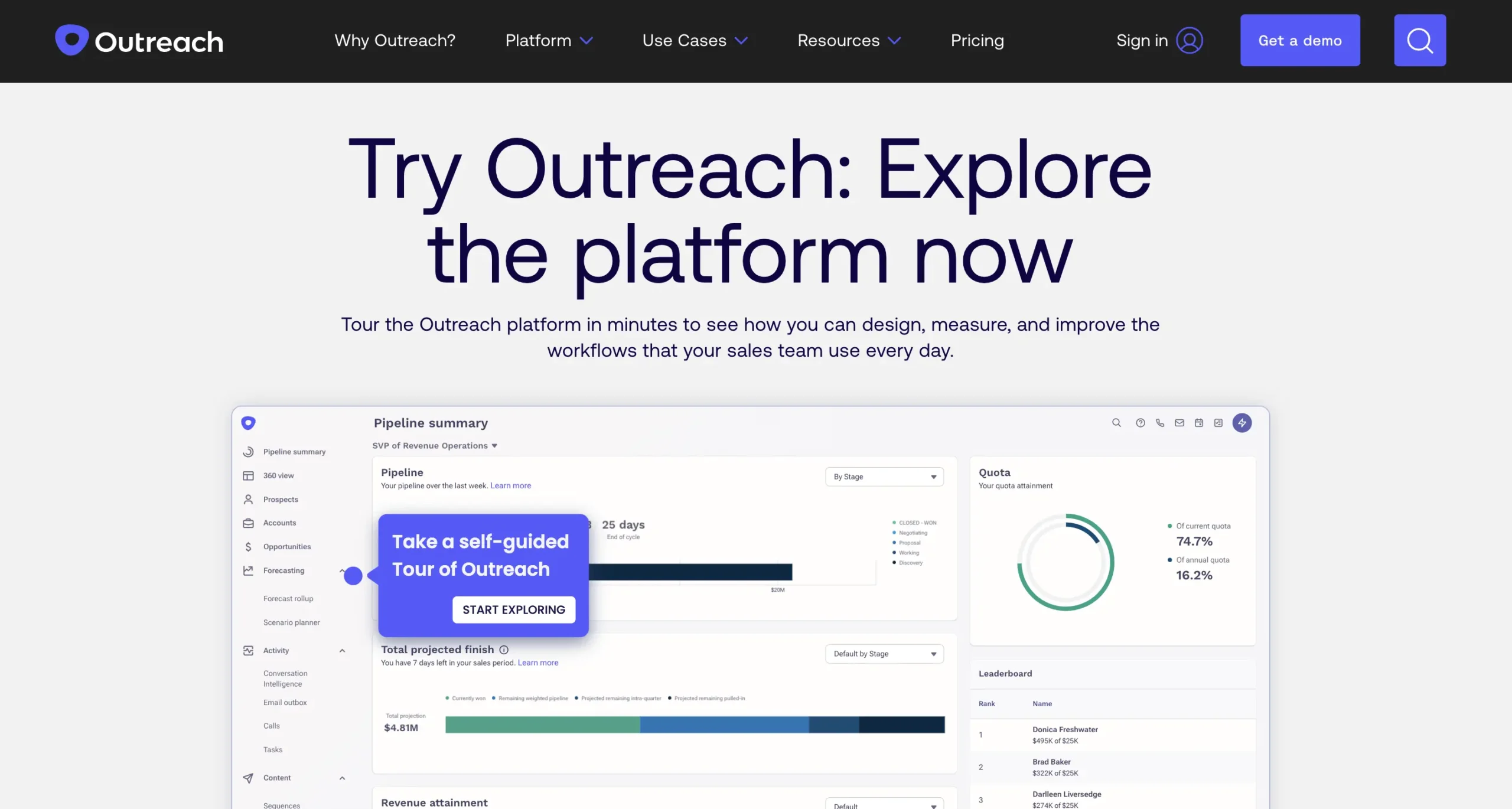Toggle the Currently won chart legend
The width and height of the screenshot is (1512, 809).
(x=466, y=697)
